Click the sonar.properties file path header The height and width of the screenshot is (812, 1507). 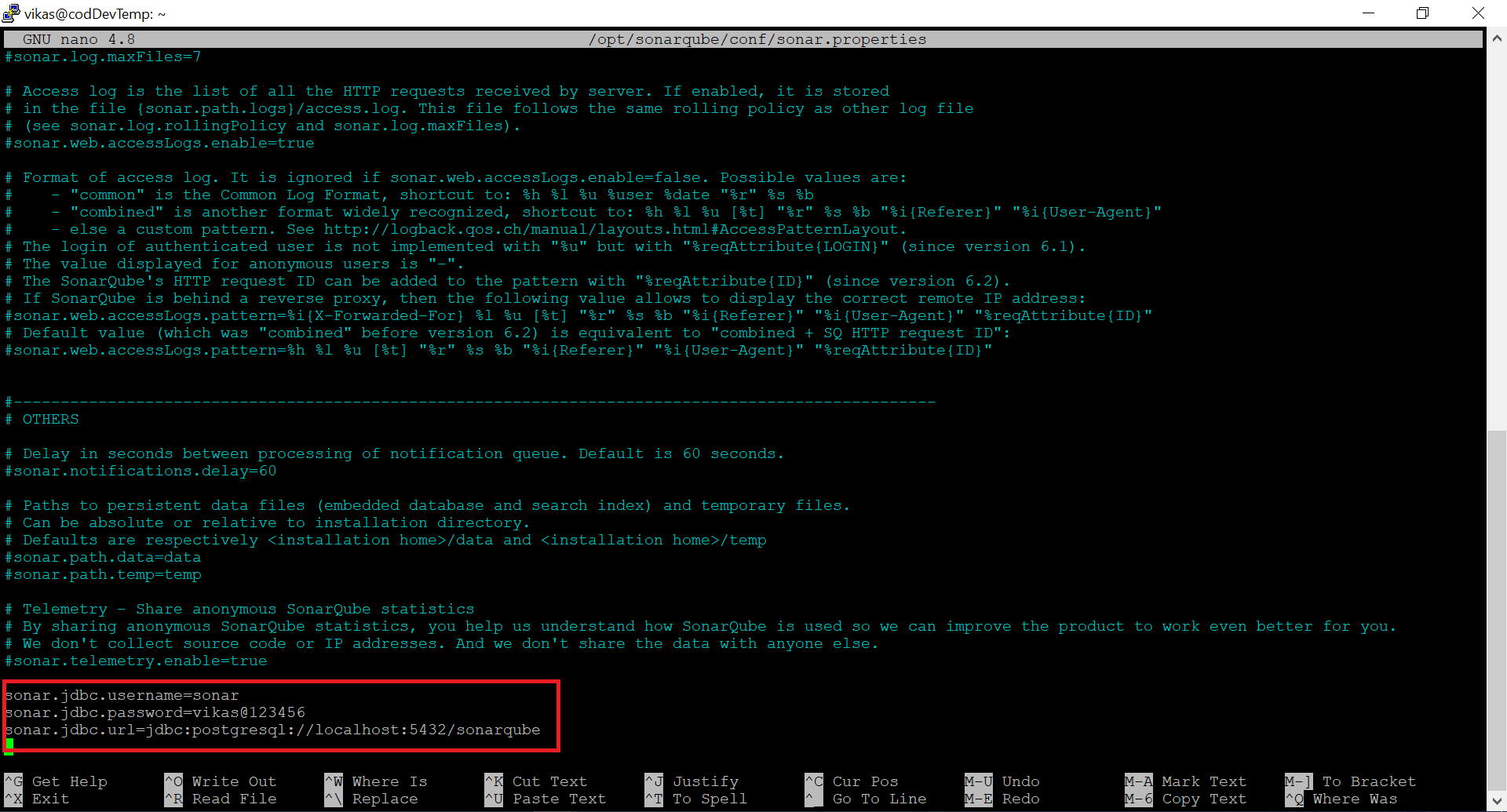(757, 39)
